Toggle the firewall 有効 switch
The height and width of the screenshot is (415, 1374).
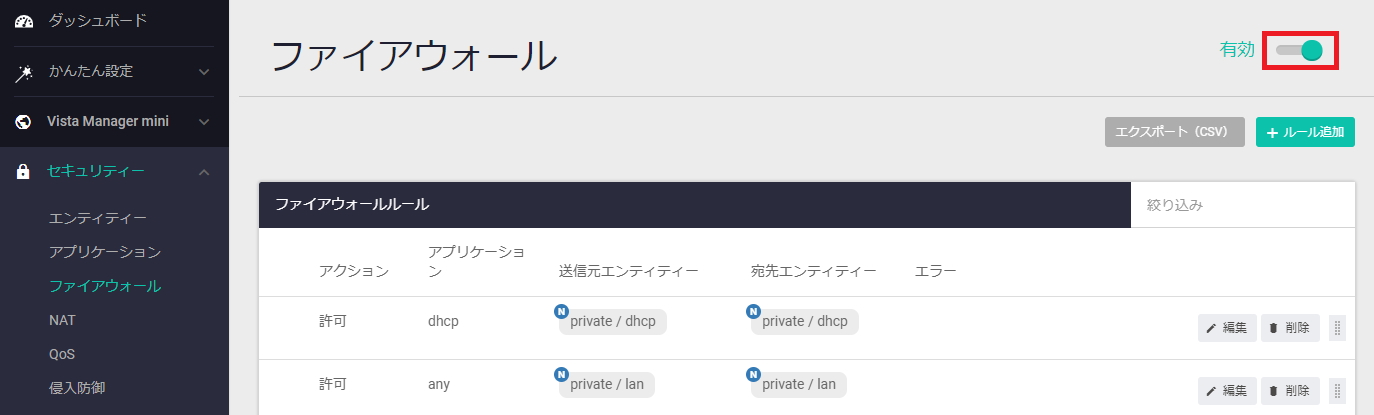coord(1301,50)
